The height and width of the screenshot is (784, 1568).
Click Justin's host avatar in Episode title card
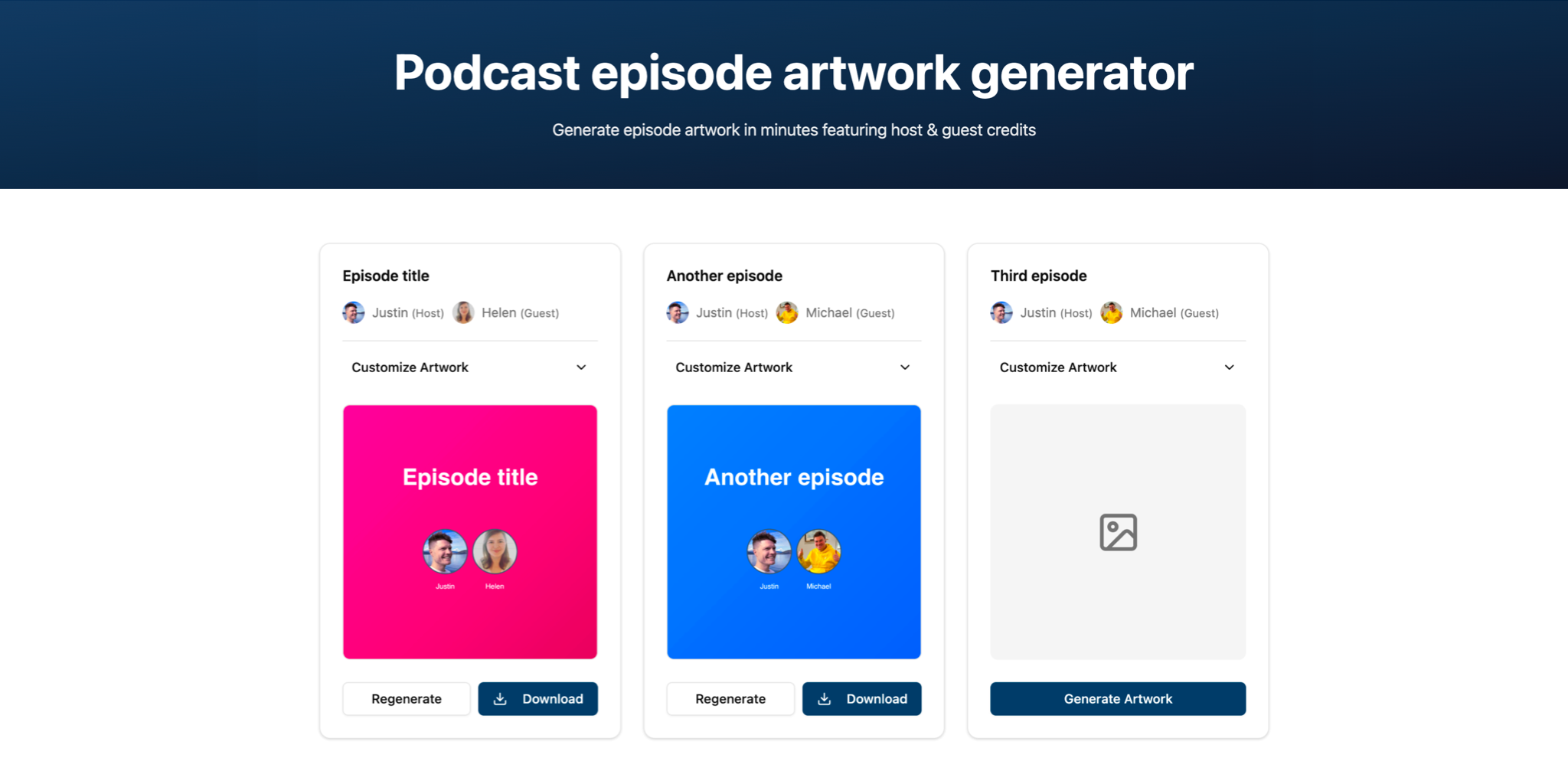pyautogui.click(x=353, y=312)
